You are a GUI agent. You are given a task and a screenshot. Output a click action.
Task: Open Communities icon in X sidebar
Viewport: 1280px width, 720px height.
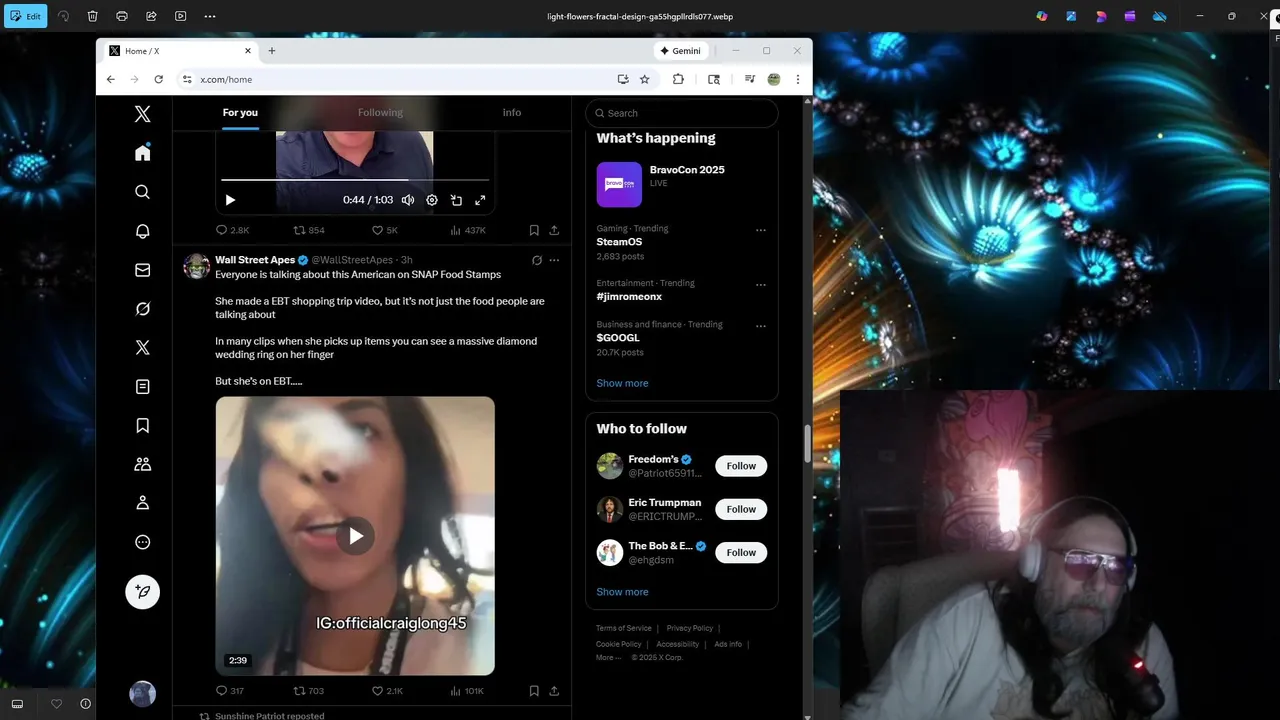(x=142, y=464)
